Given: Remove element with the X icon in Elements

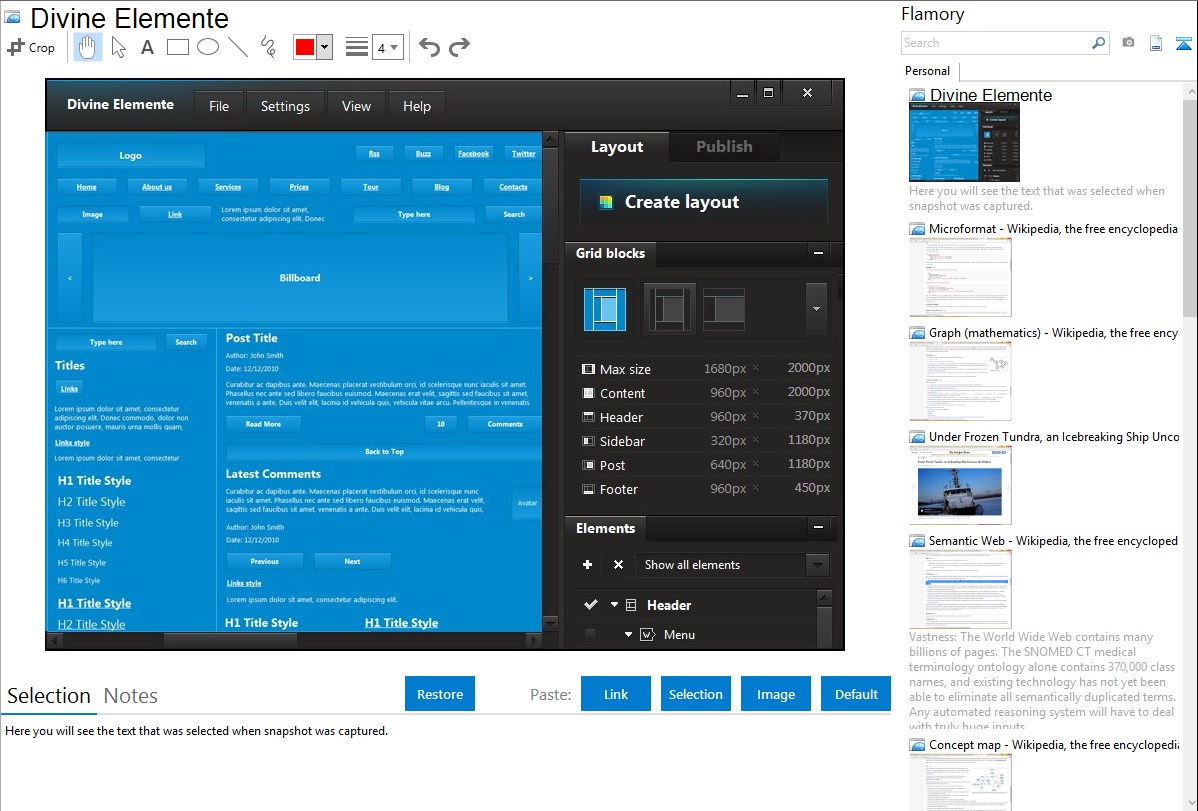Looking at the screenshot, I should click(x=618, y=565).
